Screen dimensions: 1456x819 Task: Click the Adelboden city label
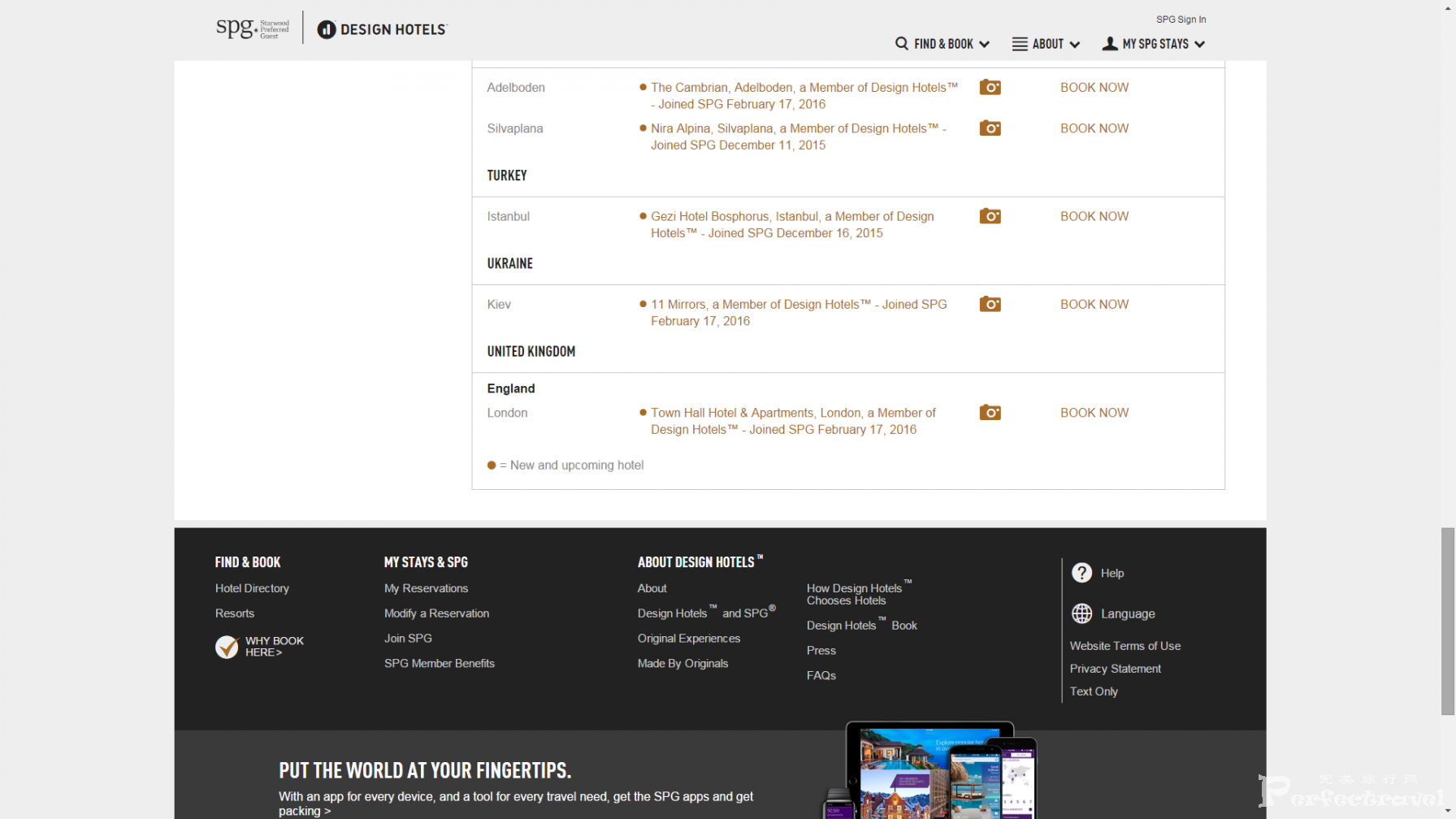[515, 88]
